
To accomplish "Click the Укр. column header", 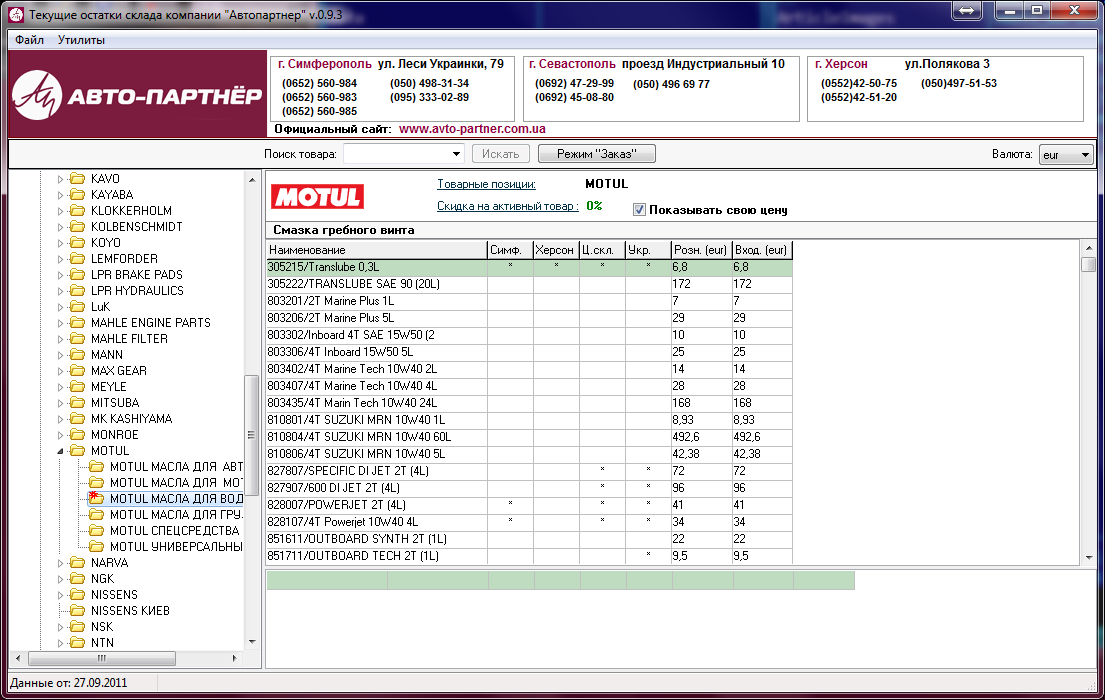I will pos(648,250).
